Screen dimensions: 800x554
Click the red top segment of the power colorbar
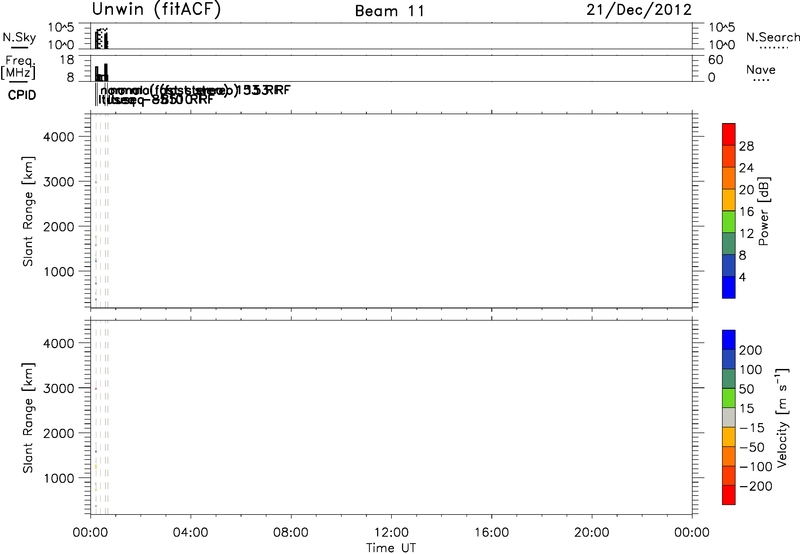(x=729, y=134)
